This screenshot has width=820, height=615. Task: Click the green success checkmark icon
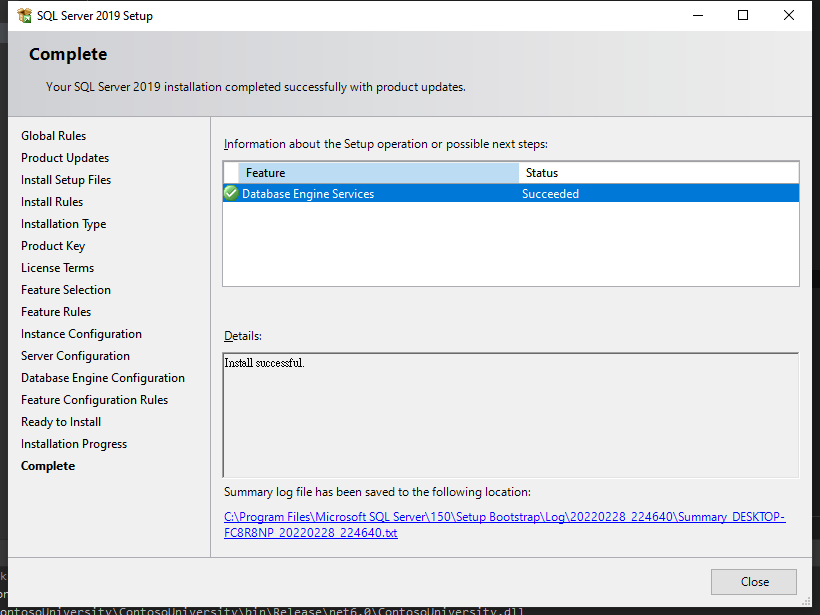pyautogui.click(x=231, y=194)
